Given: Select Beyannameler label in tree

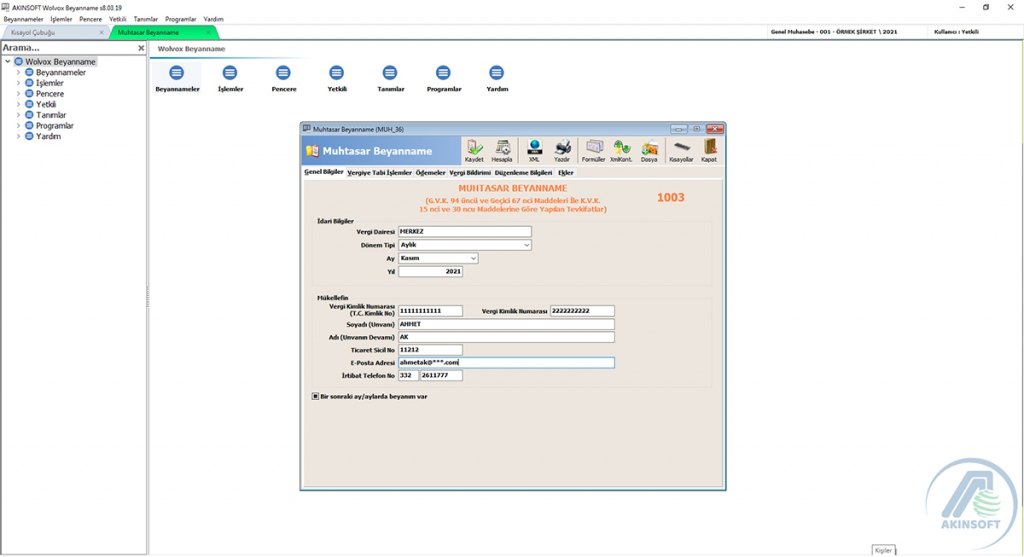Looking at the screenshot, I should (61, 72).
